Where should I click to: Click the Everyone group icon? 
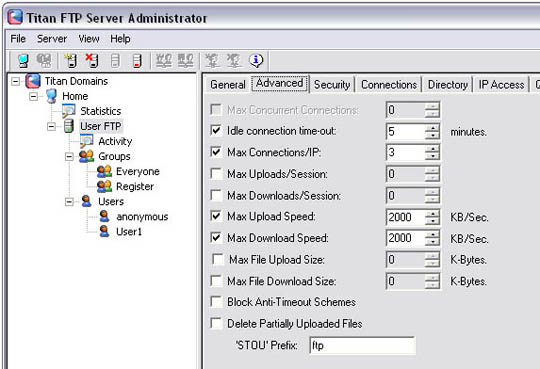click(104, 171)
